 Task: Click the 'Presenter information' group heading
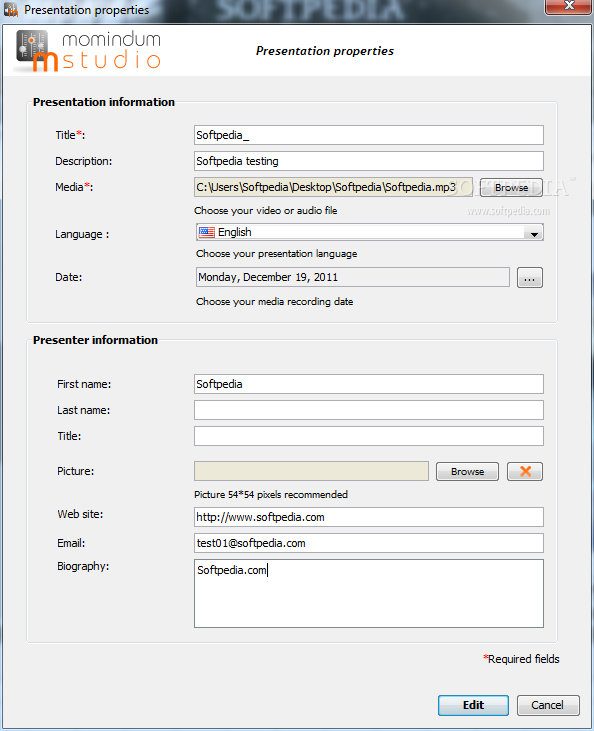point(95,340)
